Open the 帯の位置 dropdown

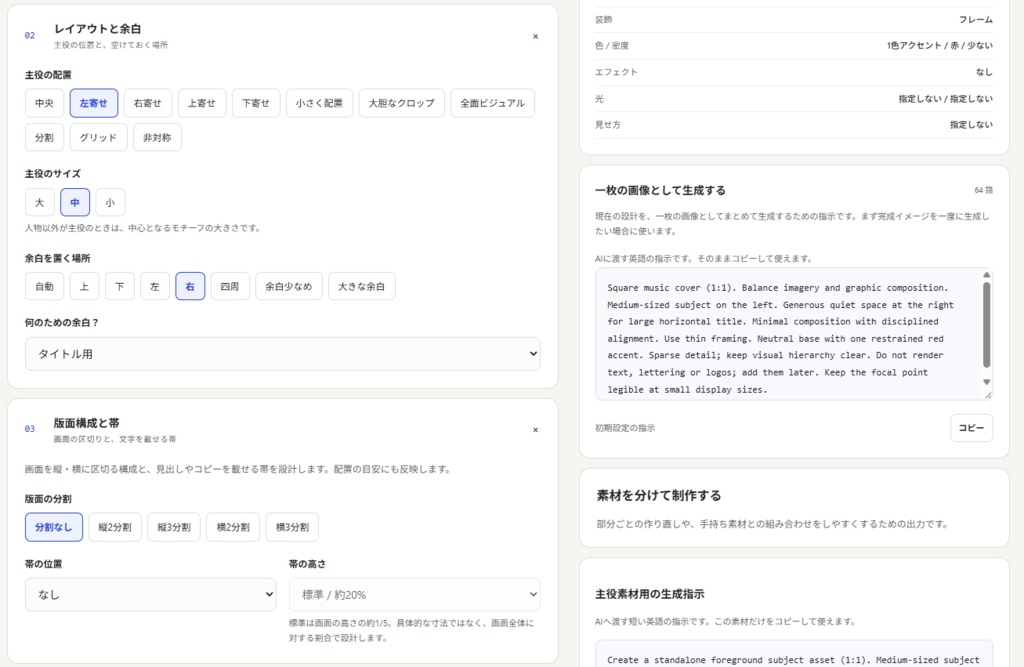(x=151, y=594)
